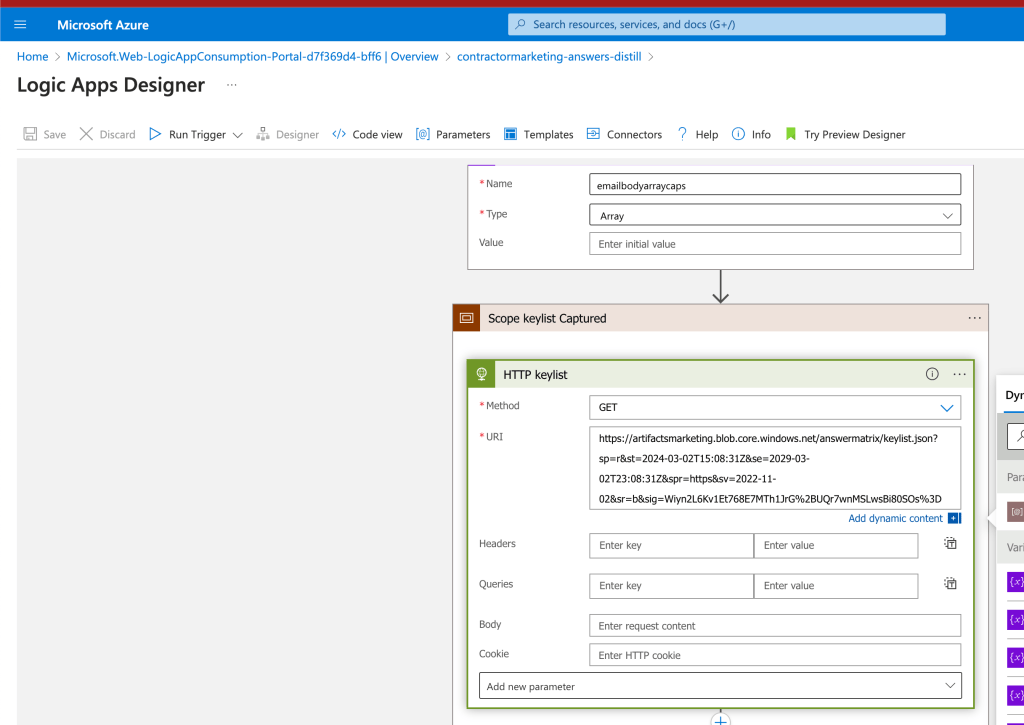Click the plus insert-step button below HTTP keylist

(x=720, y=719)
